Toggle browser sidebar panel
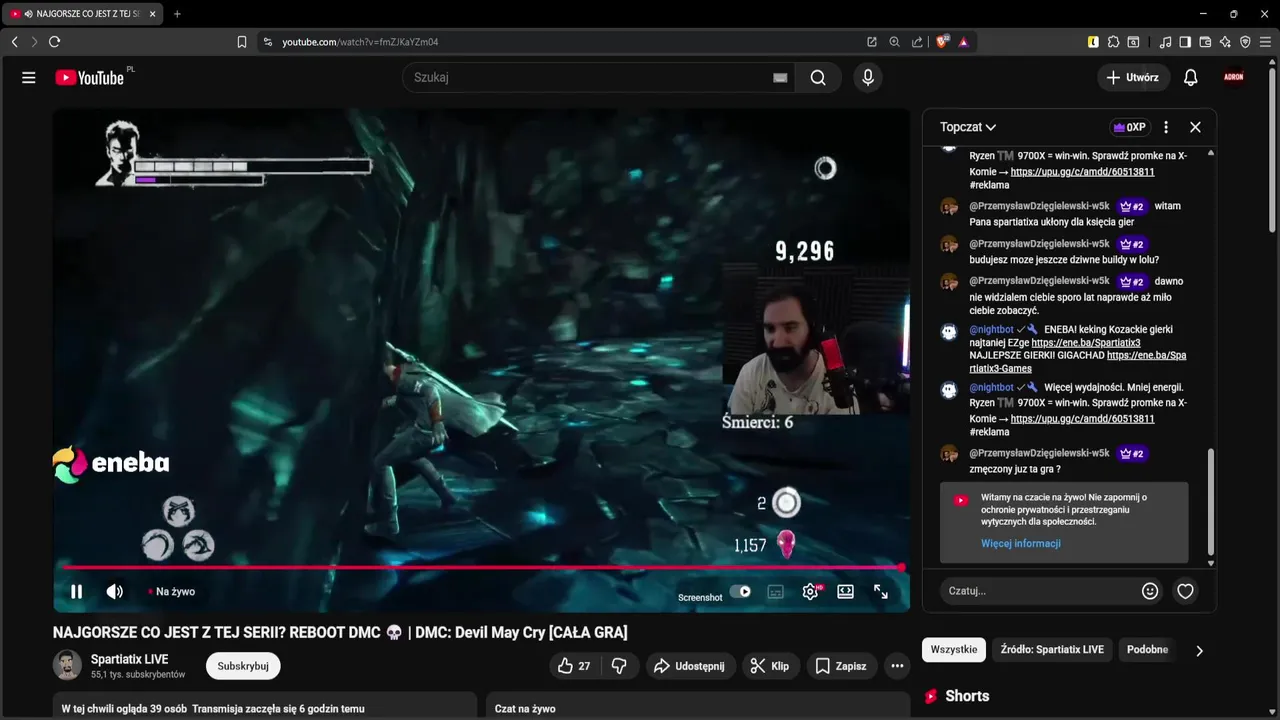Screen dimensions: 1280x720 [1185, 42]
